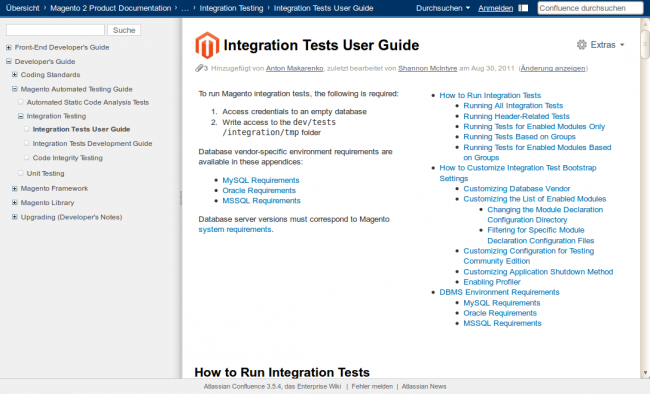Open Integration Testing breadcrumb
This screenshot has height=394, width=650.
231,8
